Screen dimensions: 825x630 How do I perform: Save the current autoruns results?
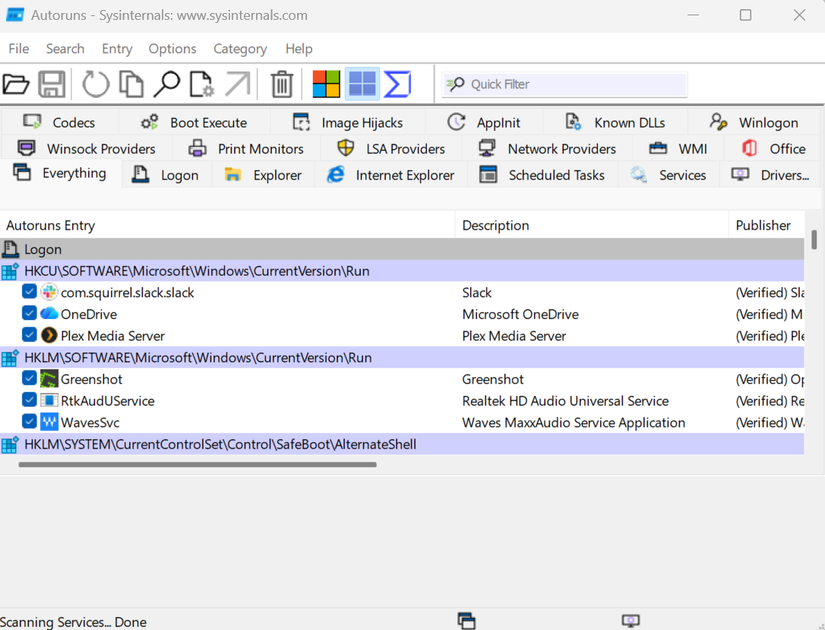51,84
